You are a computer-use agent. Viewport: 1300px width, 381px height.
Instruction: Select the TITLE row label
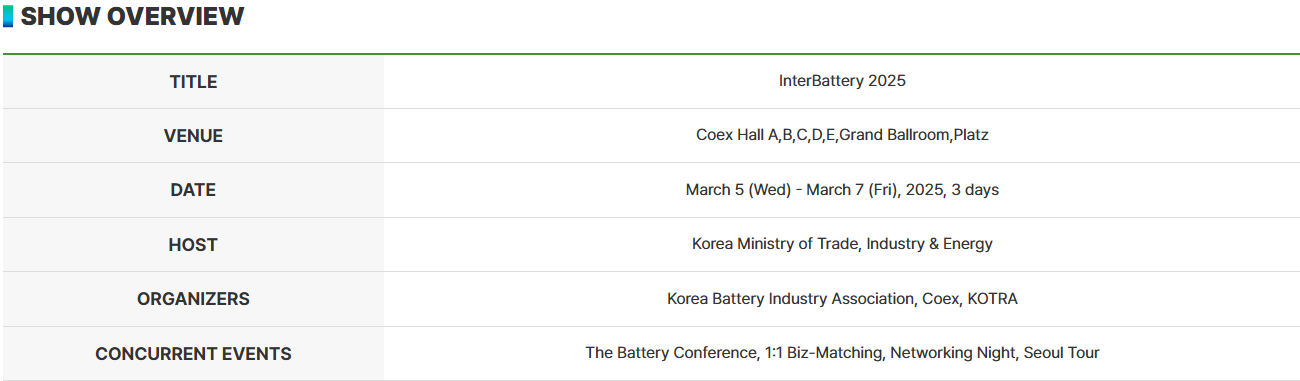click(193, 82)
